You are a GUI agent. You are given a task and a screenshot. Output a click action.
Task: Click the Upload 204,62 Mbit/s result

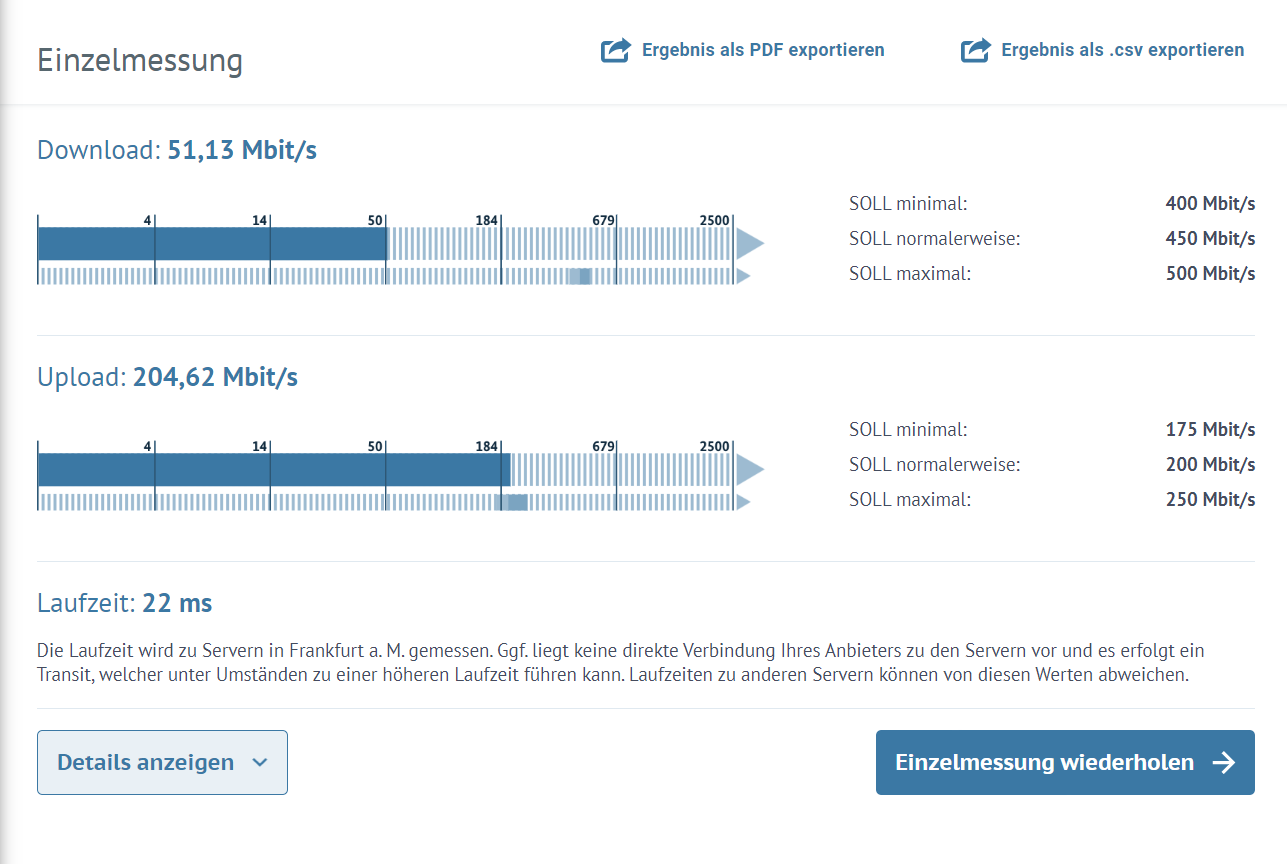tap(167, 377)
